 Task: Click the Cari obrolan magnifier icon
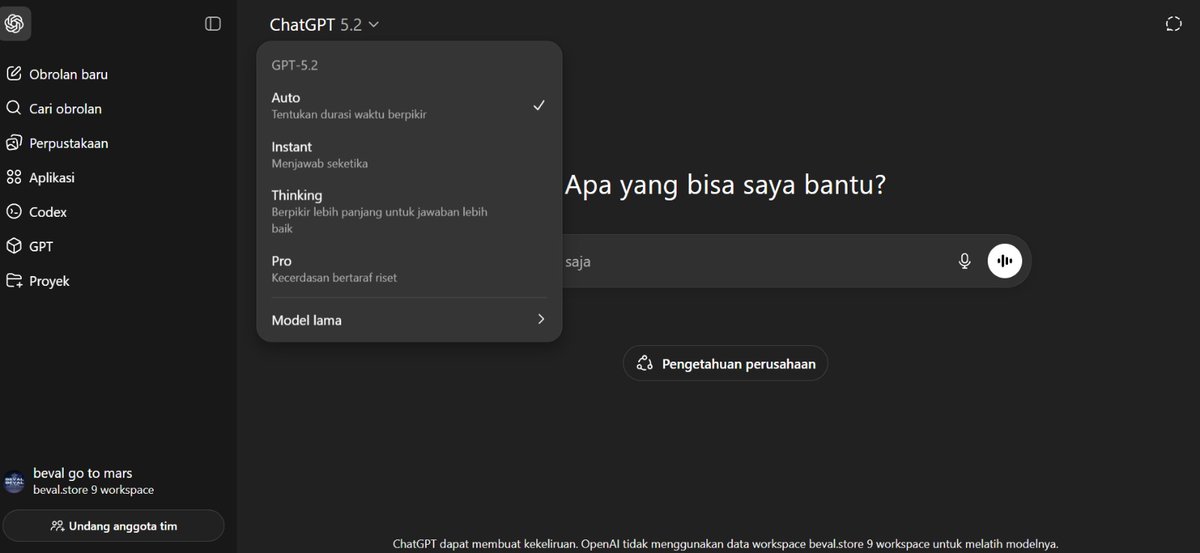tap(14, 108)
